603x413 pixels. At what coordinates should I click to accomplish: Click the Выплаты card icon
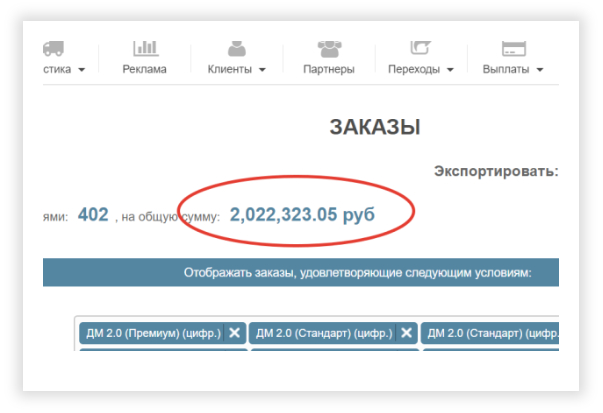[x=513, y=48]
